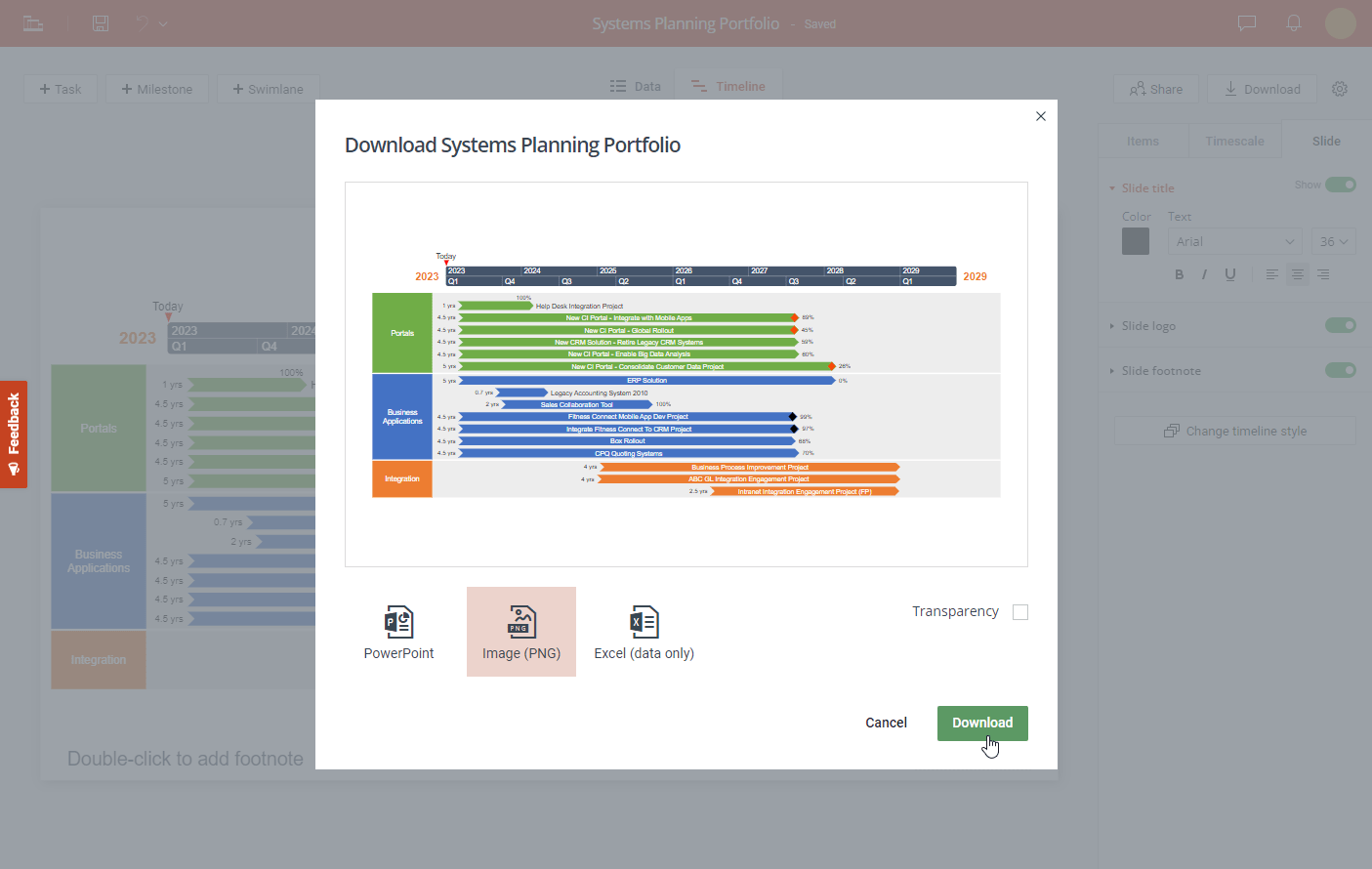Set right alignment for the slide title
1372x869 pixels.
coord(1323,274)
